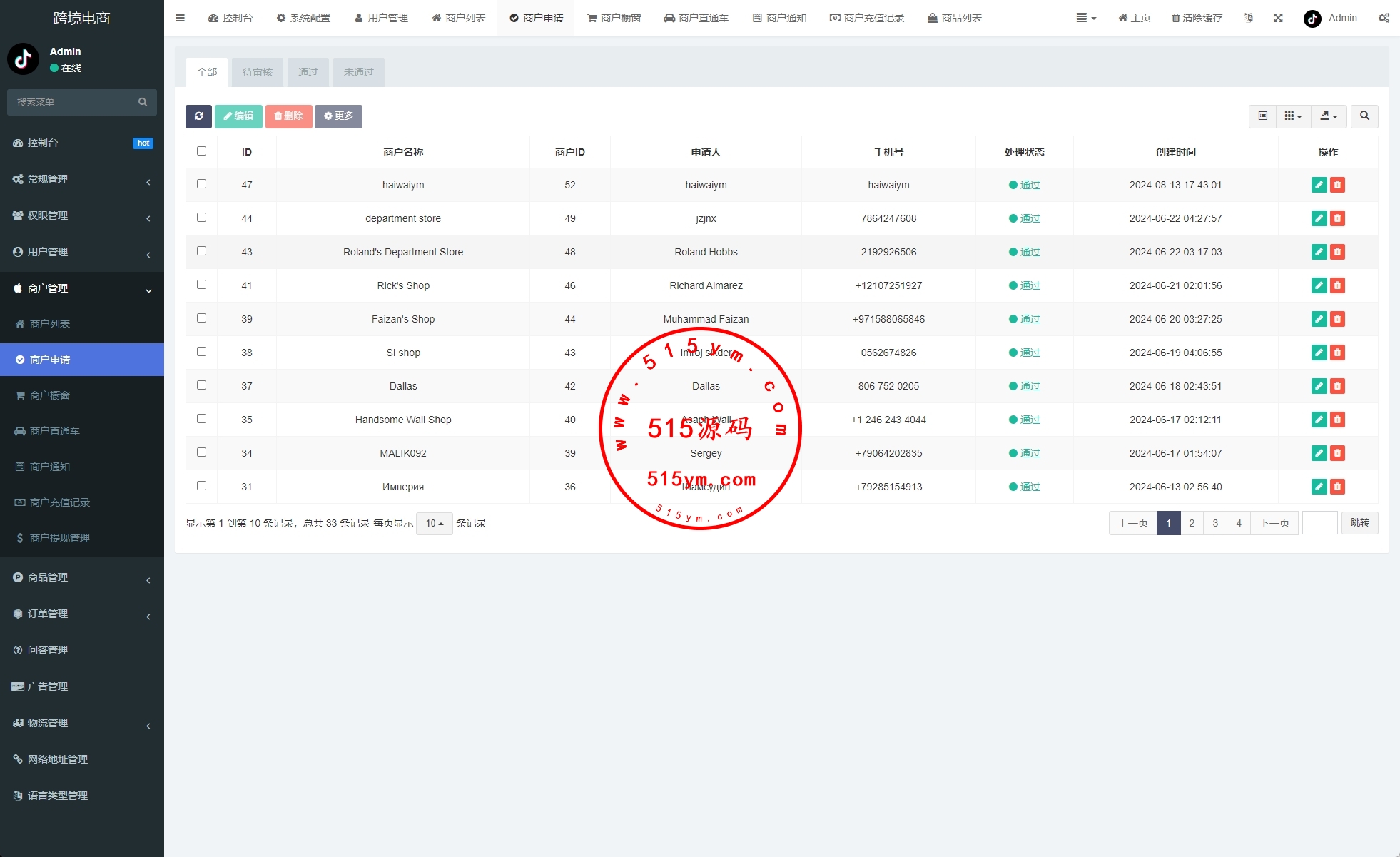Switch to the 待审核 tab

(258, 72)
